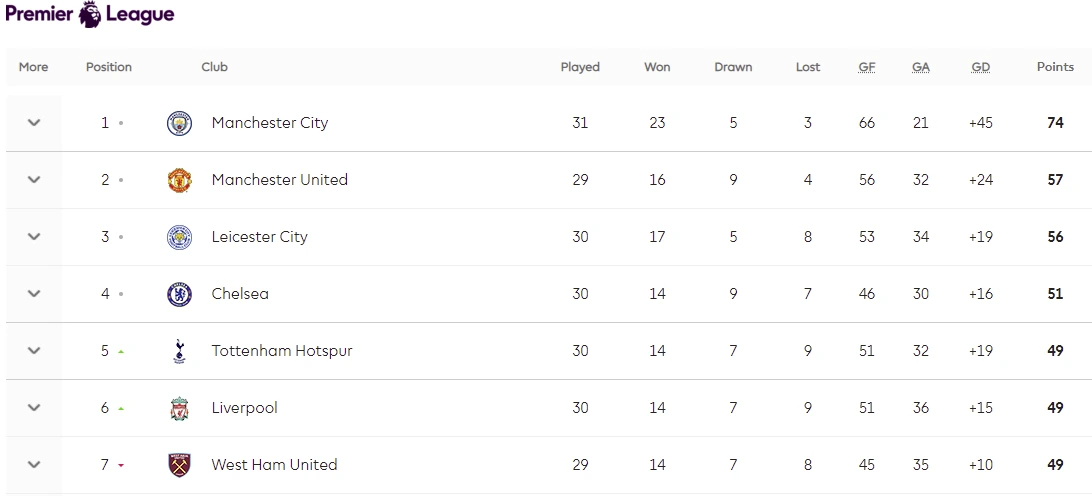The image size is (1092, 496).
Task: Open the Liverpool club name link
Action: (244, 408)
